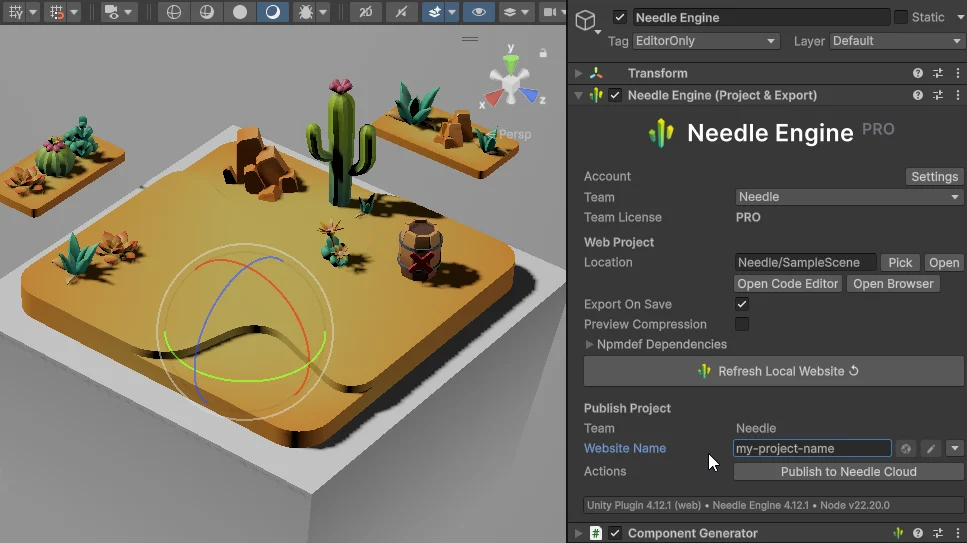Toggle scene effects (skybox, fog) icon
This screenshot has width=967, height=543.
pyautogui.click(x=434, y=12)
